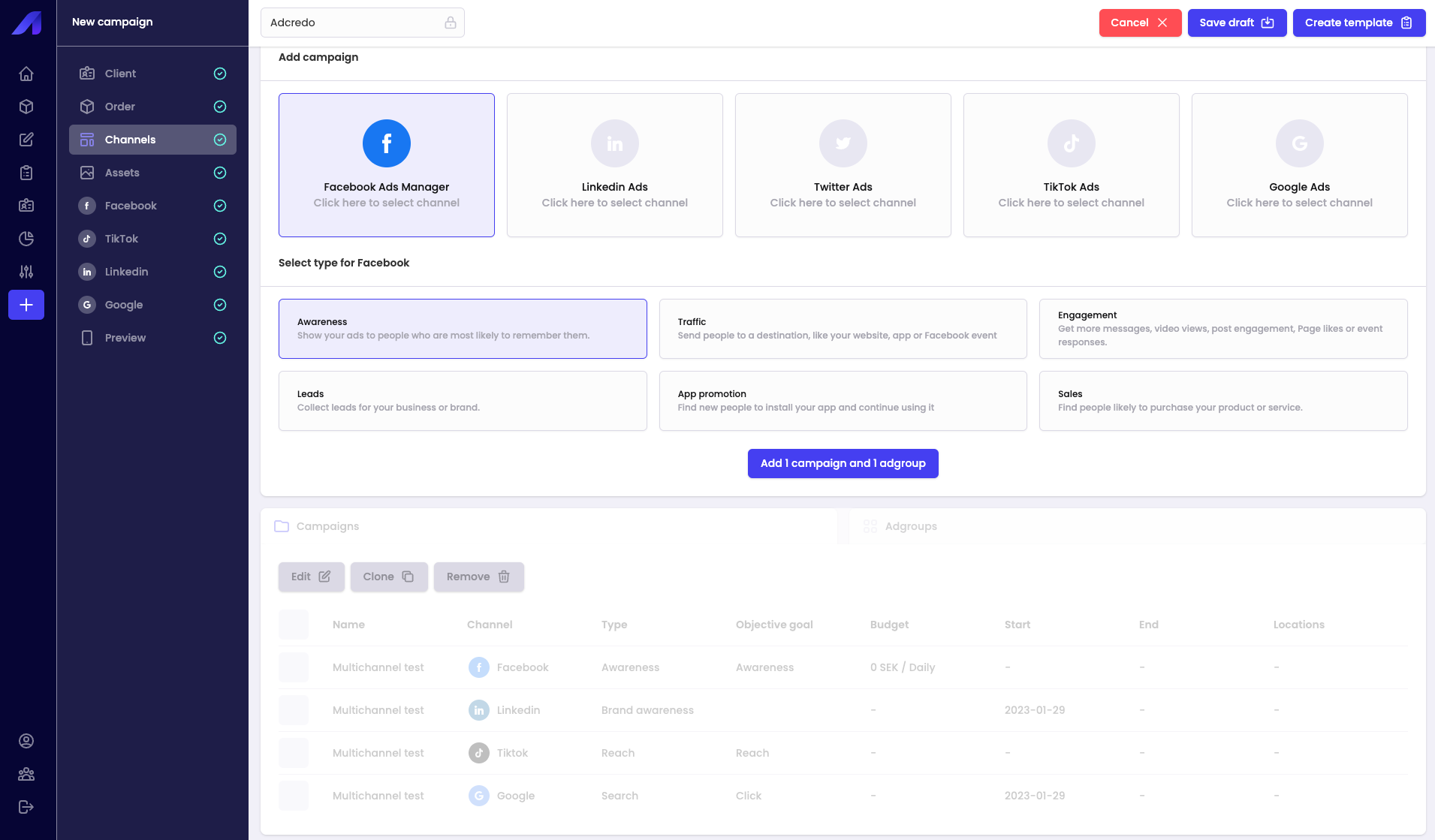Image resolution: width=1435 pixels, height=840 pixels.
Task: Select the Leads campaign type
Action: click(463, 401)
